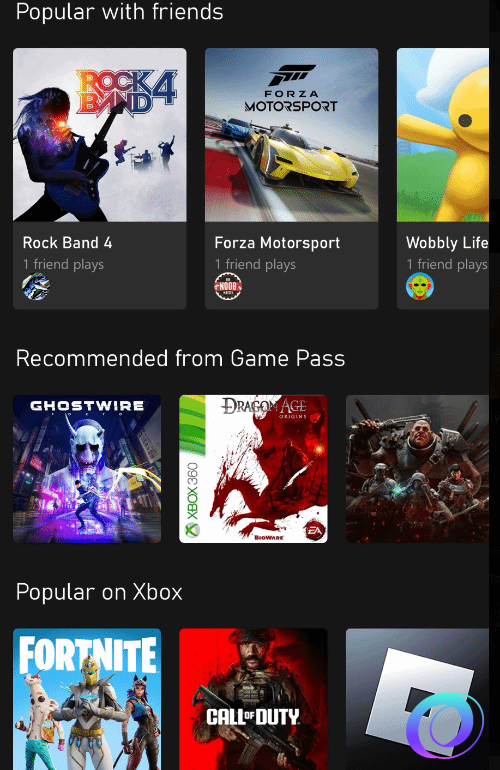Open the Popular with friends section heading
This screenshot has width=500, height=770.
[119, 11]
